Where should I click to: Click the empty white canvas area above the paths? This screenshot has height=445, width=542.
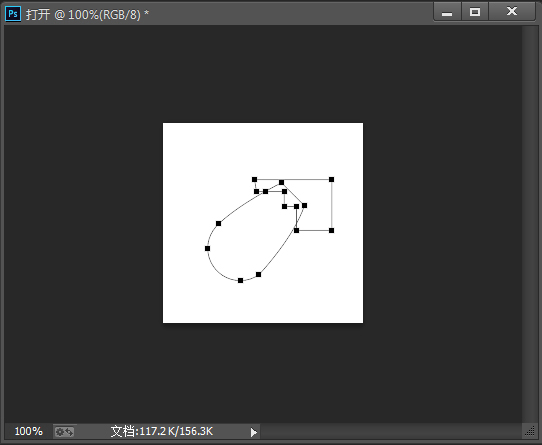tap(263, 149)
